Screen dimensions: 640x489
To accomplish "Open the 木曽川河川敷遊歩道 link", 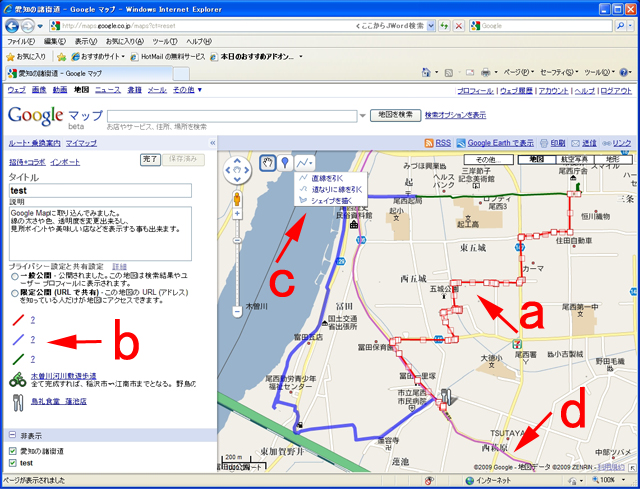I will (x=64, y=376).
